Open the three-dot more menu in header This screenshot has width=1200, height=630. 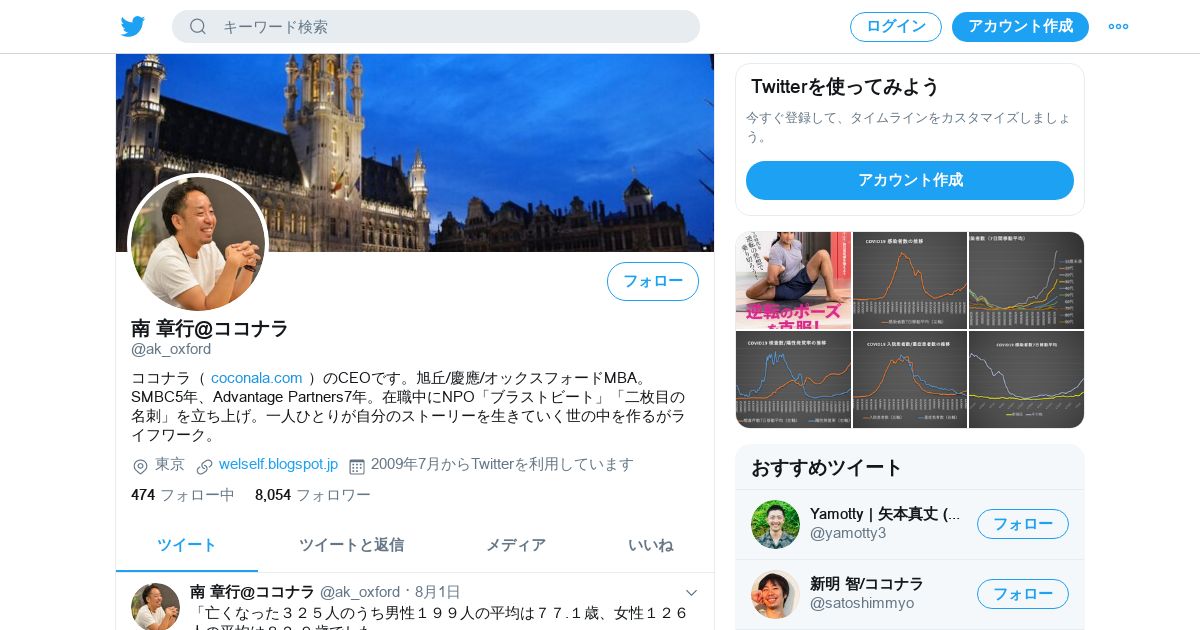point(1118,27)
